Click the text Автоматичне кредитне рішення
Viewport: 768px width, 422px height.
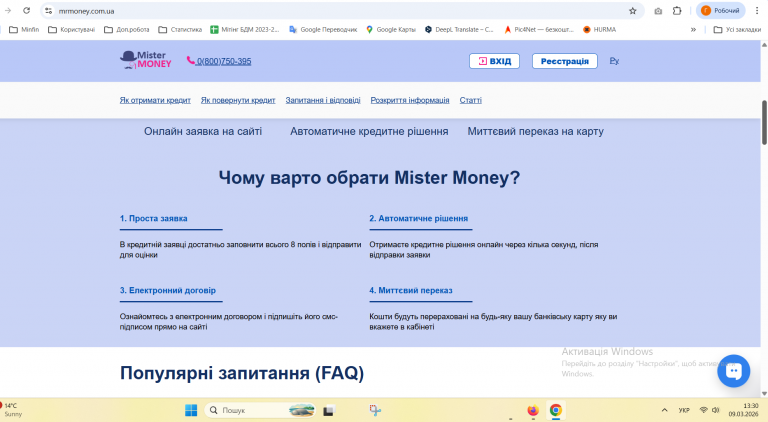(x=369, y=131)
